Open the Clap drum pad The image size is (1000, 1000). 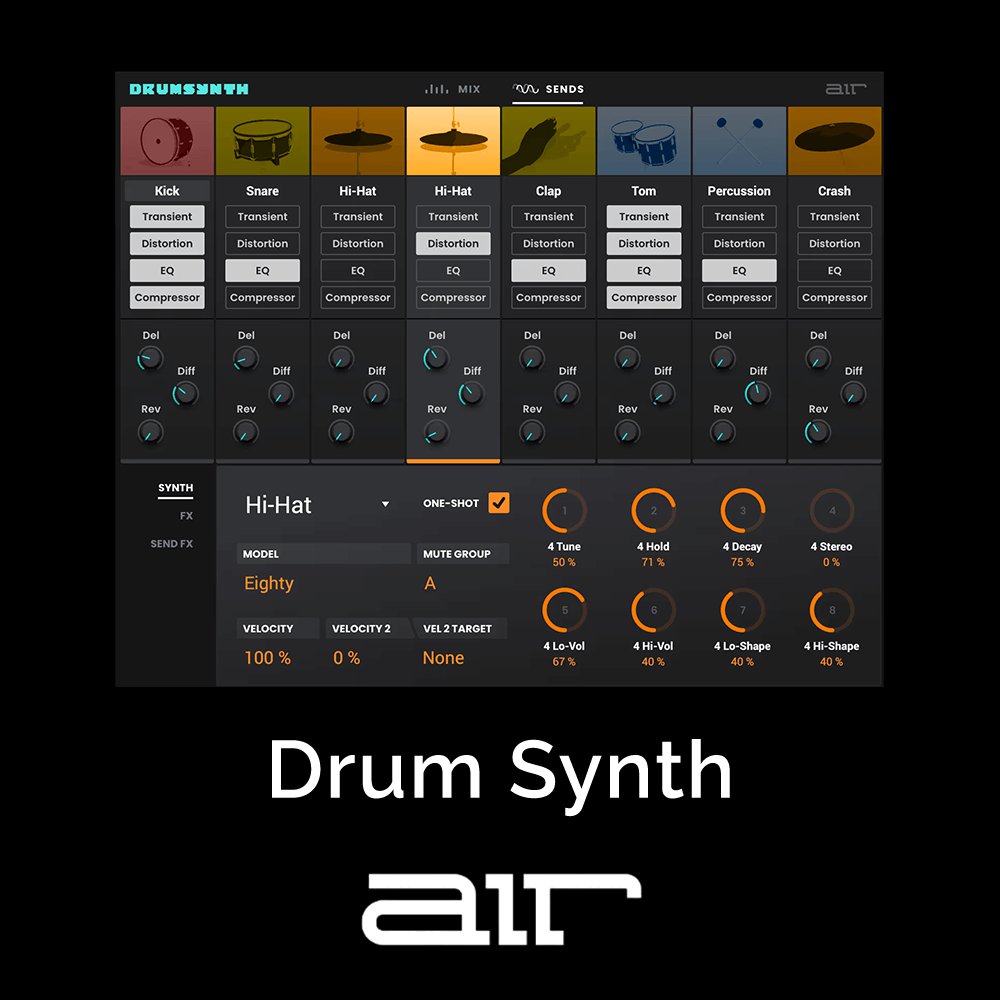(x=548, y=140)
